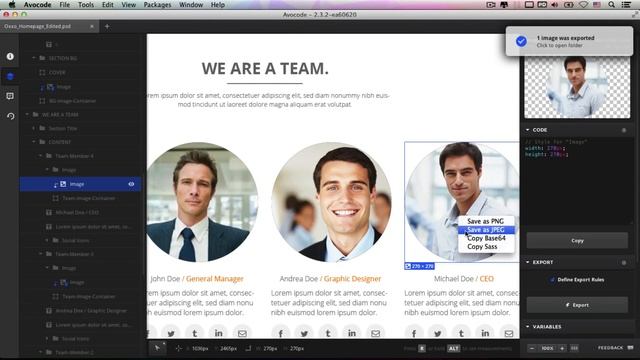Viewport: 640px width, 360px height.
Task: Click the blue checkmark in export notification
Action: coord(521,41)
